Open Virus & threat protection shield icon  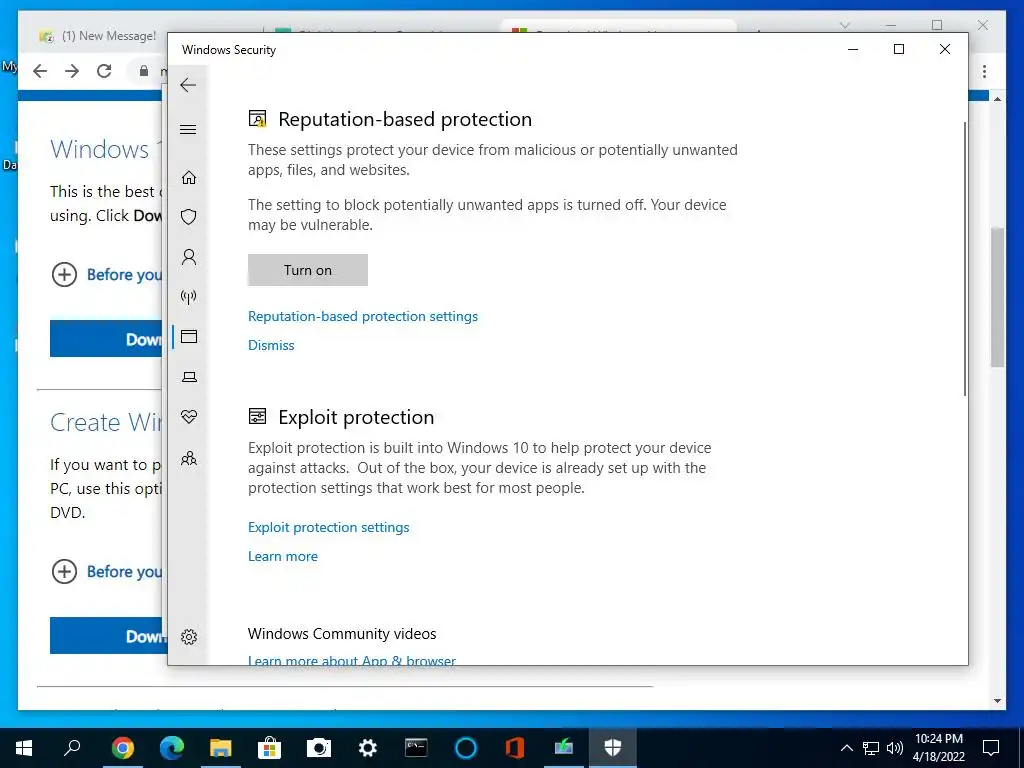coord(189,217)
